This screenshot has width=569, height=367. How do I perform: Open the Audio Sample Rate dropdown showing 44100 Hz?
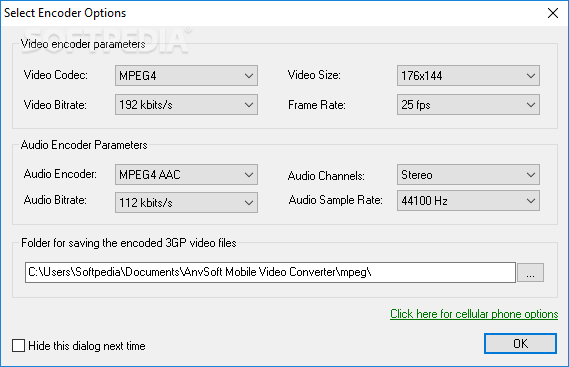[468, 200]
